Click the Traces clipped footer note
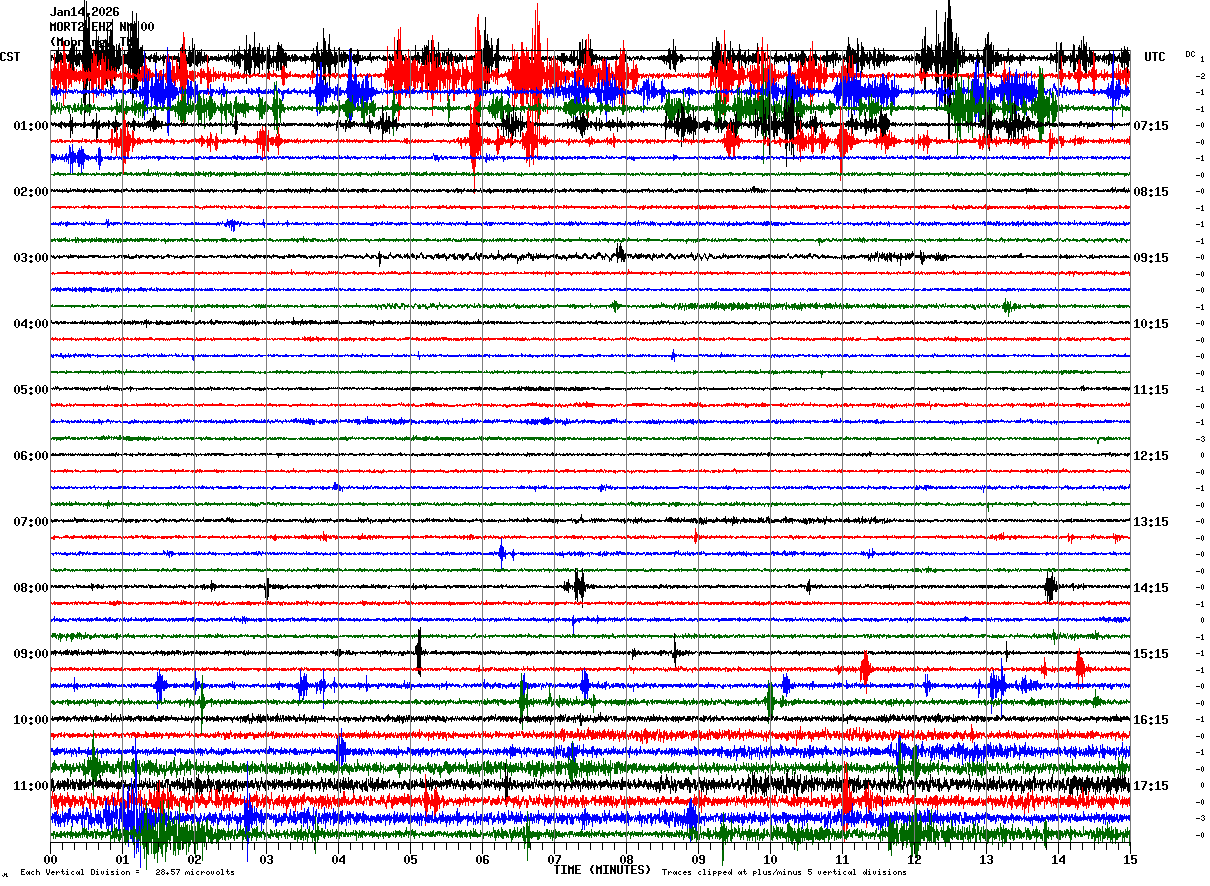The height and width of the screenshot is (886, 1210). click(x=784, y=872)
